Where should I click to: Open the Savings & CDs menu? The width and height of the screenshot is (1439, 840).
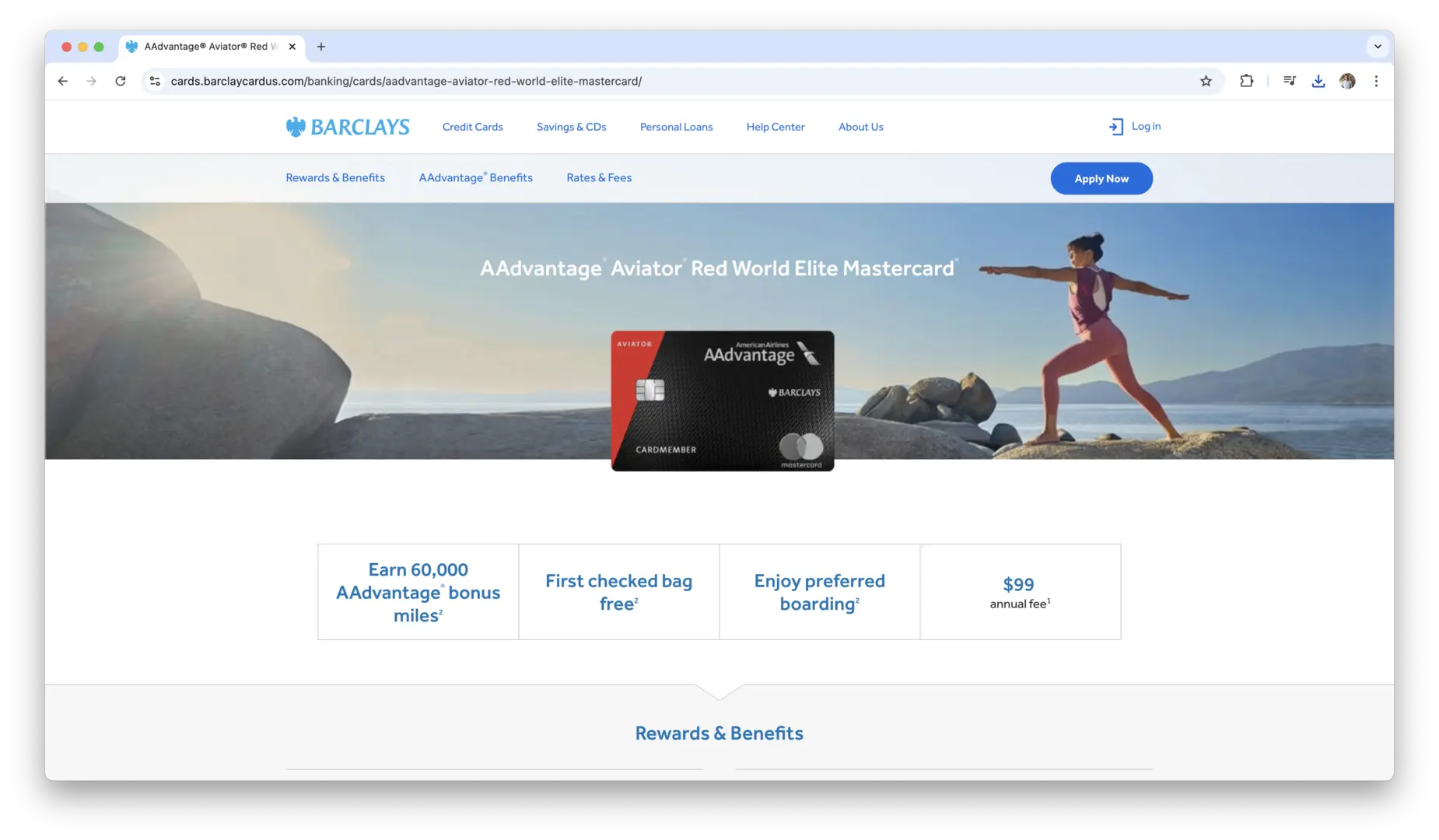(571, 127)
